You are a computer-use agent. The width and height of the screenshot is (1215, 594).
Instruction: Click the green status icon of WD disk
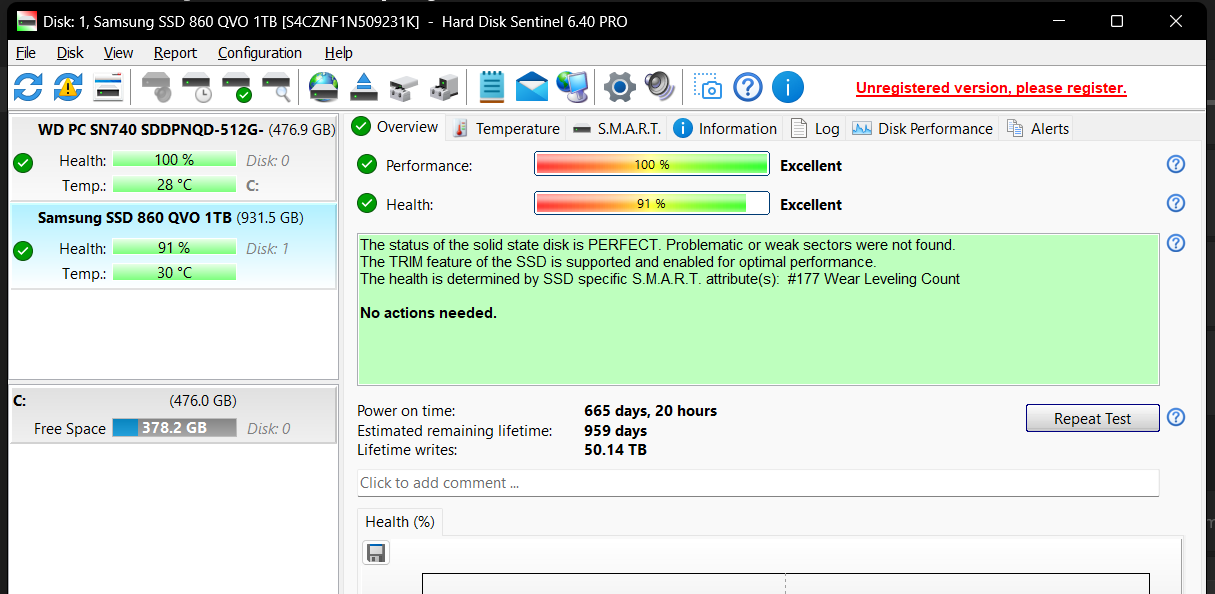tap(24, 162)
